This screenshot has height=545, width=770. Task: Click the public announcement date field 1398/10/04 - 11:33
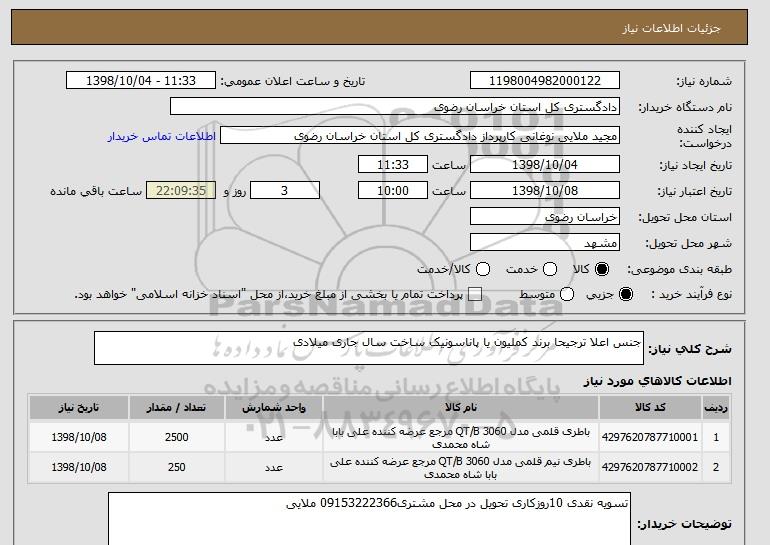pyautogui.click(x=141, y=81)
